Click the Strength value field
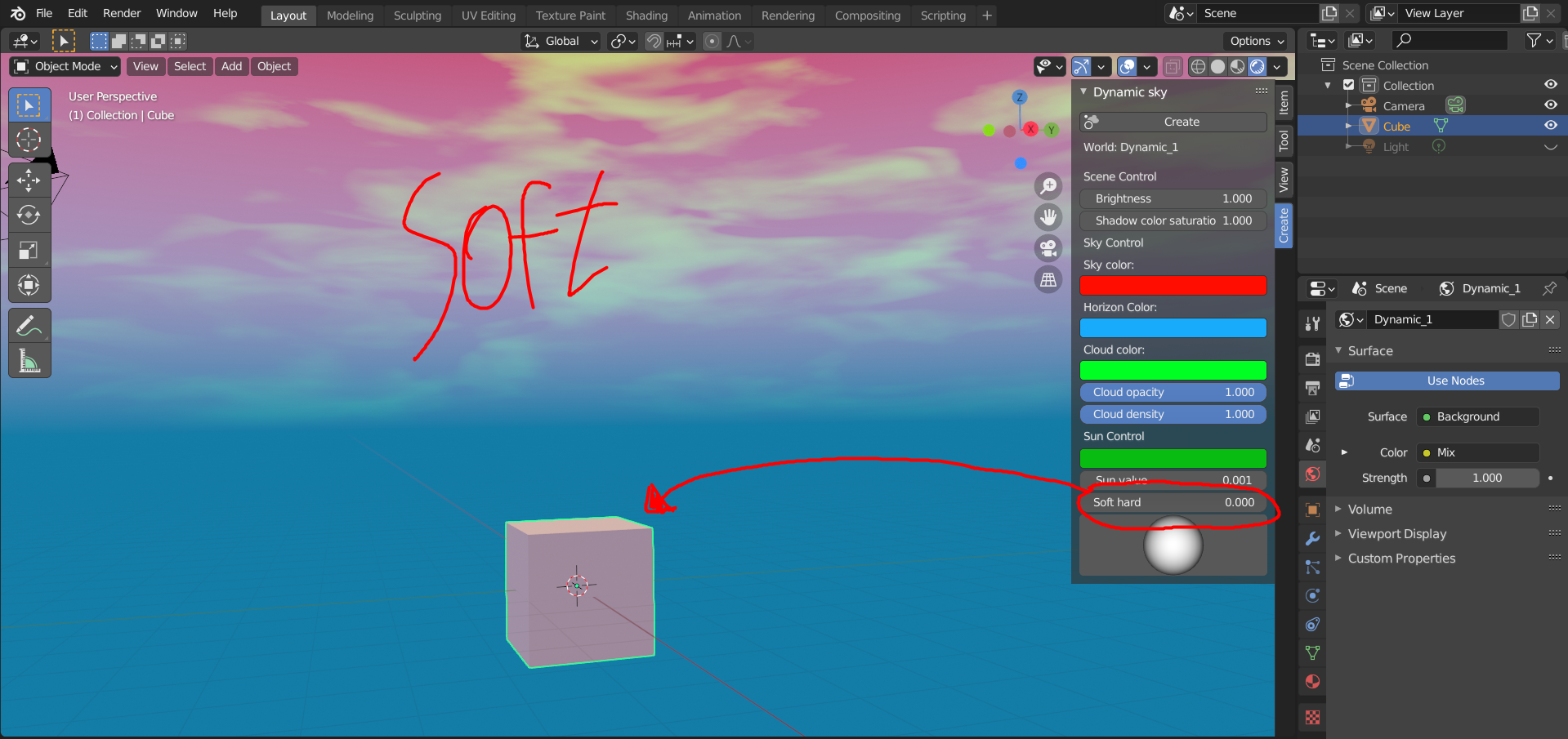The image size is (1568, 739). (x=1487, y=478)
